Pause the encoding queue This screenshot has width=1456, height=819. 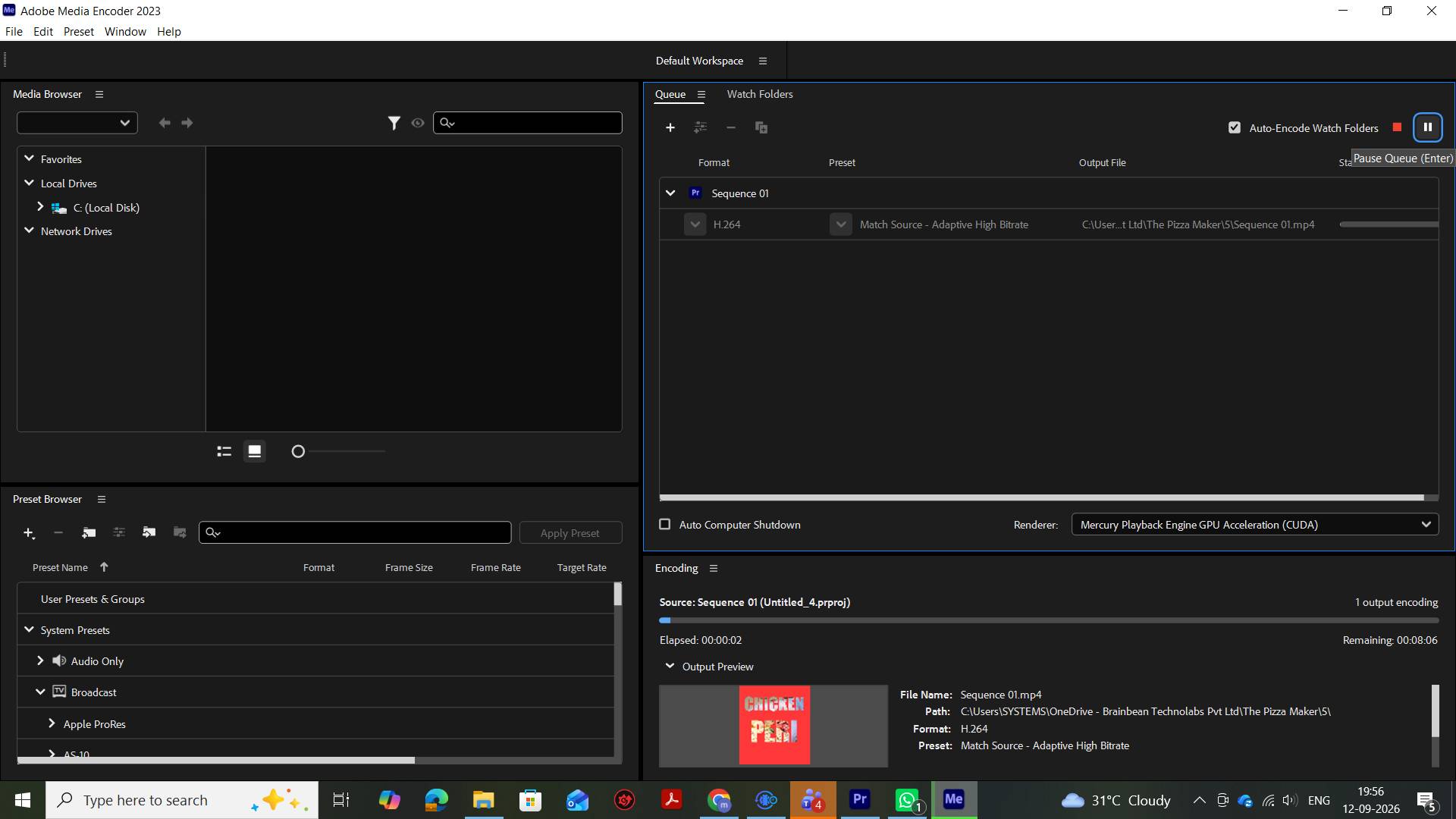pyautogui.click(x=1427, y=127)
